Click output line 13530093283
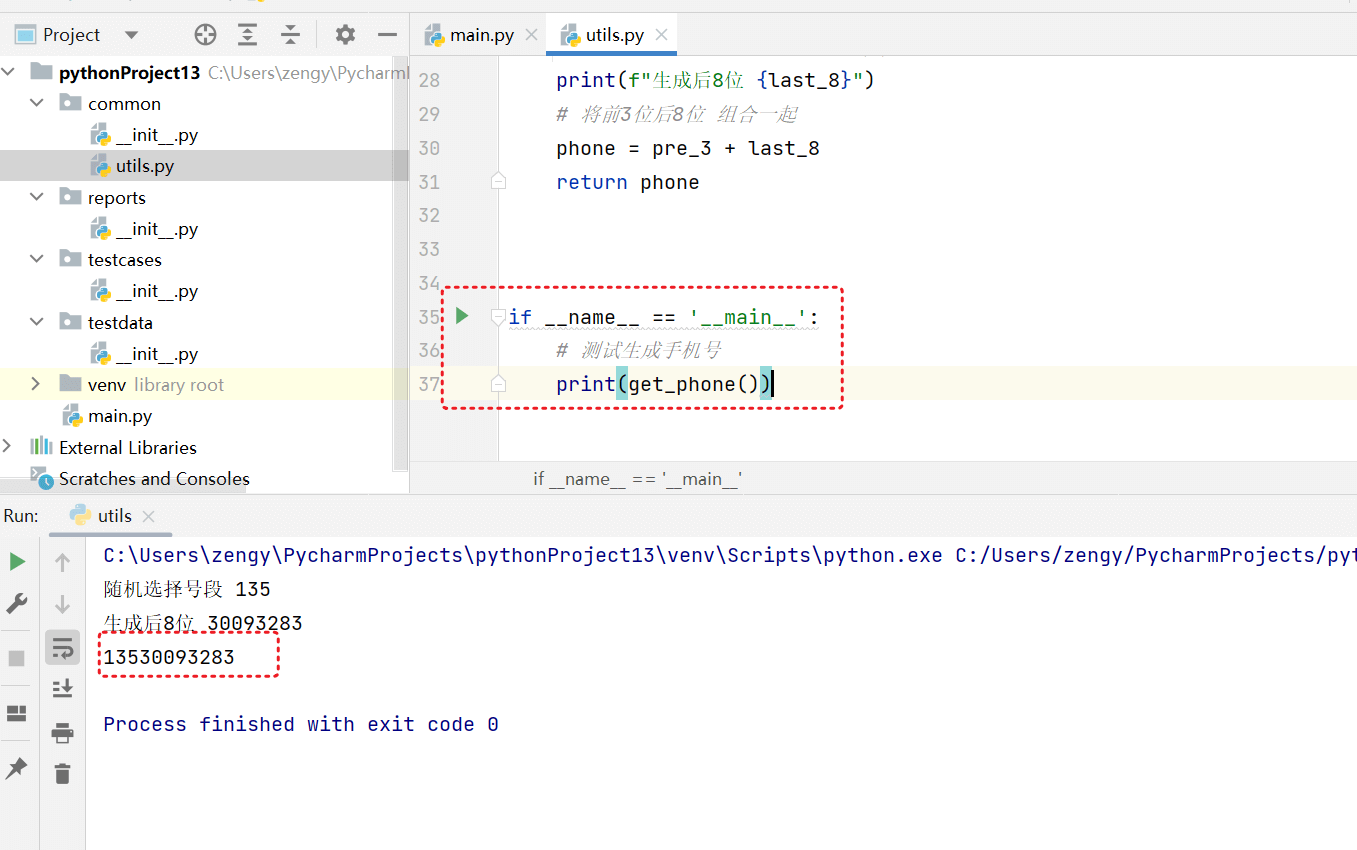 point(169,657)
